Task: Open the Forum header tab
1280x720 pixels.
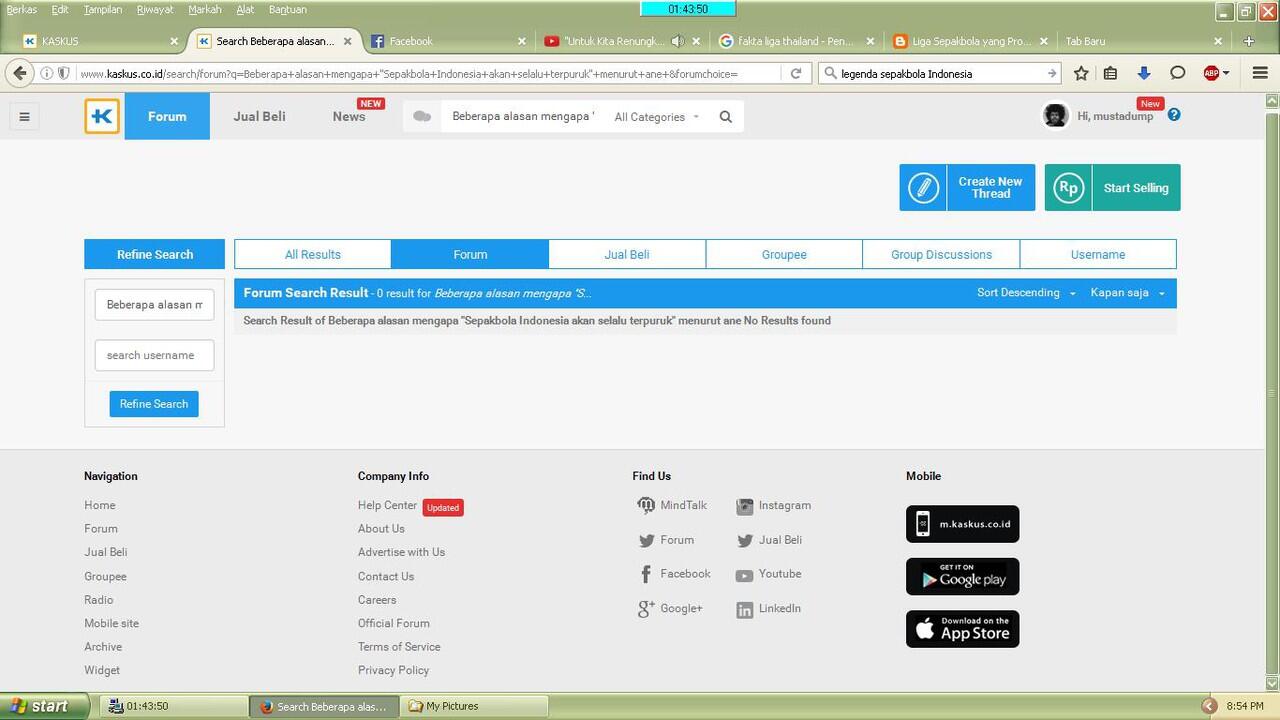Action: [167, 116]
